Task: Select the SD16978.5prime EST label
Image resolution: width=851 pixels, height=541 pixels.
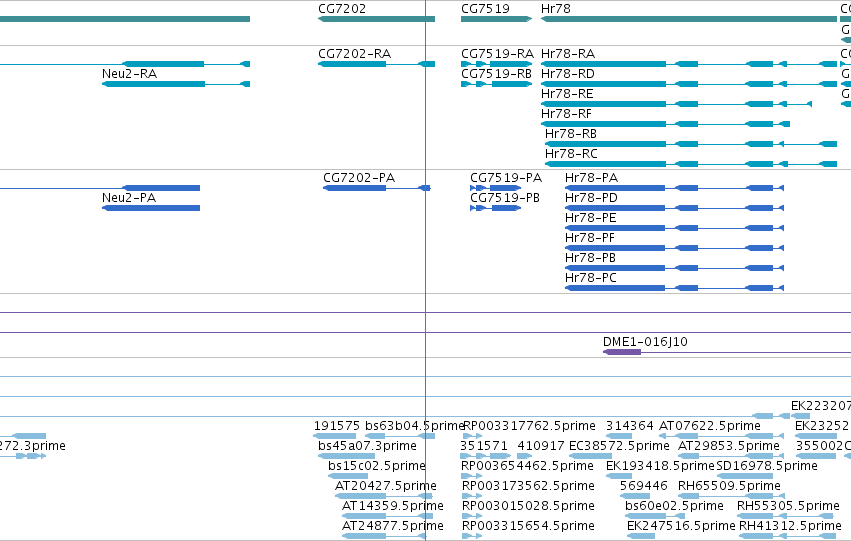Action: pyautogui.click(x=767, y=466)
